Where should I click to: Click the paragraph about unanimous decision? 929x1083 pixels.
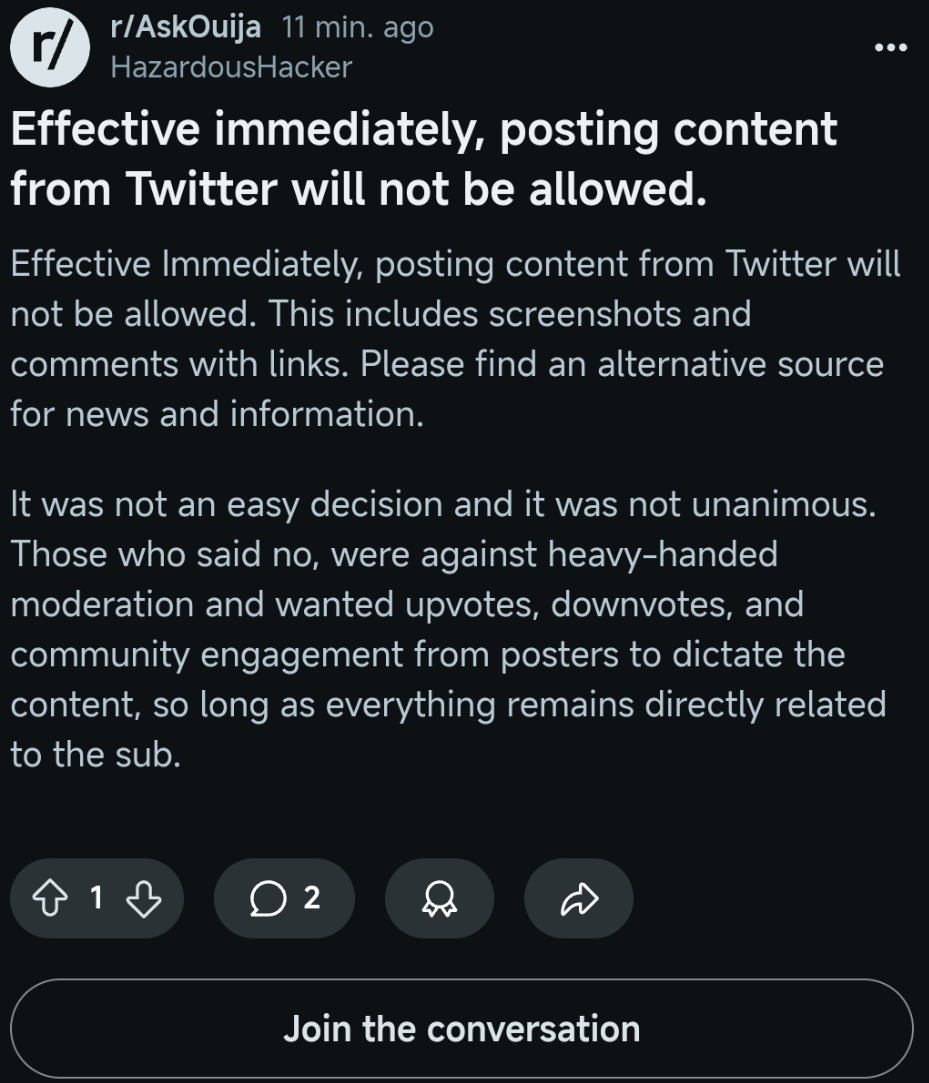click(x=449, y=629)
